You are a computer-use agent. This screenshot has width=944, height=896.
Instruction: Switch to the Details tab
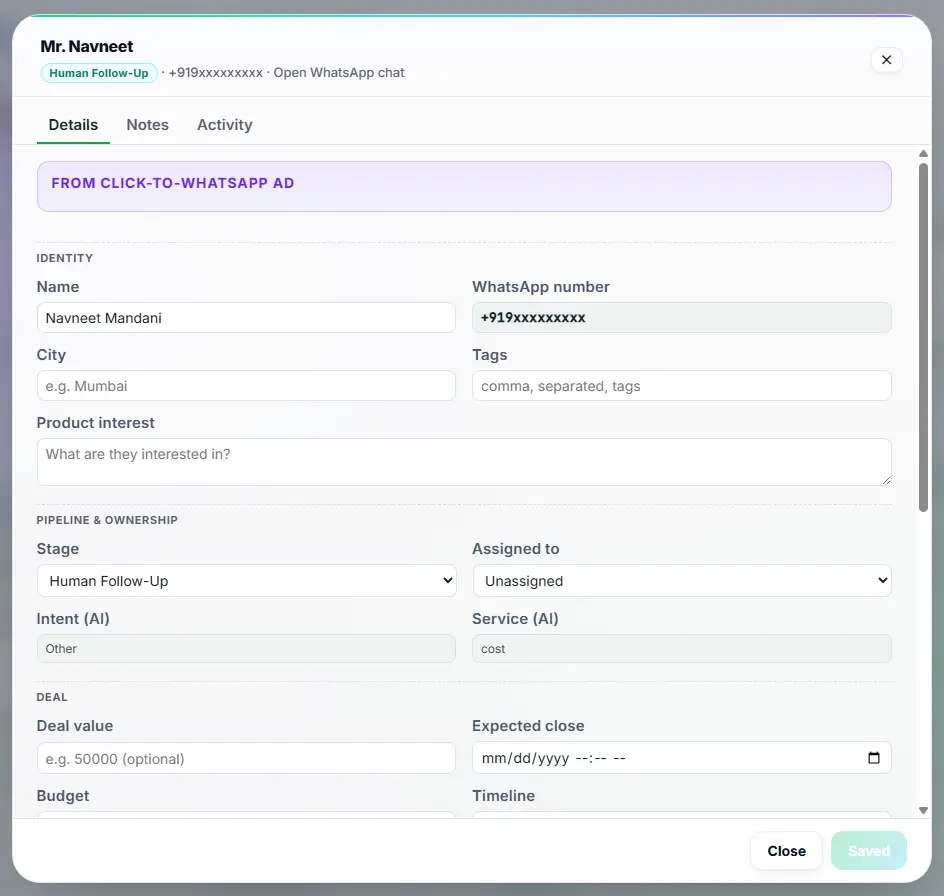[x=73, y=125]
